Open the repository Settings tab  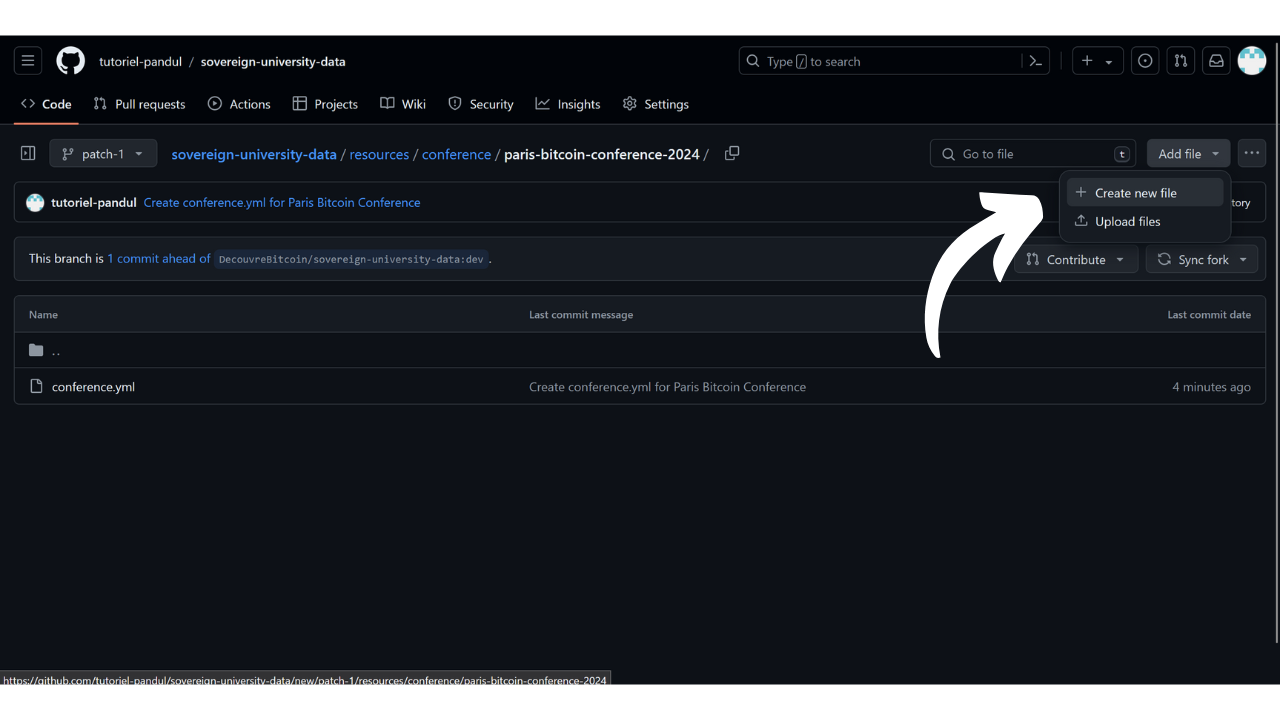[656, 104]
